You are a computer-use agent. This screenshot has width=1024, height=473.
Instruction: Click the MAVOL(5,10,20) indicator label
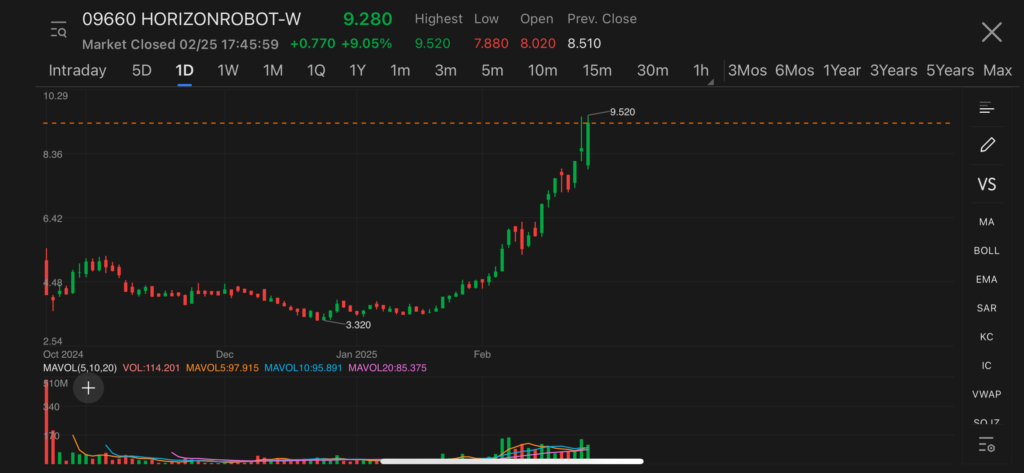80,368
